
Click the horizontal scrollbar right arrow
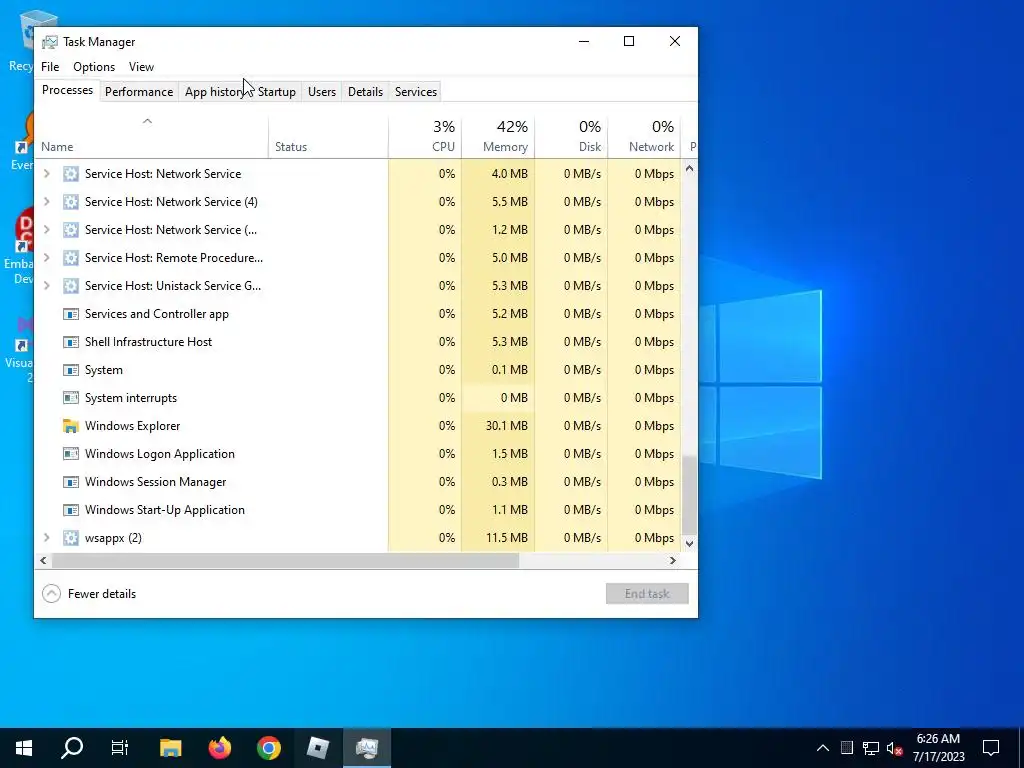673,560
